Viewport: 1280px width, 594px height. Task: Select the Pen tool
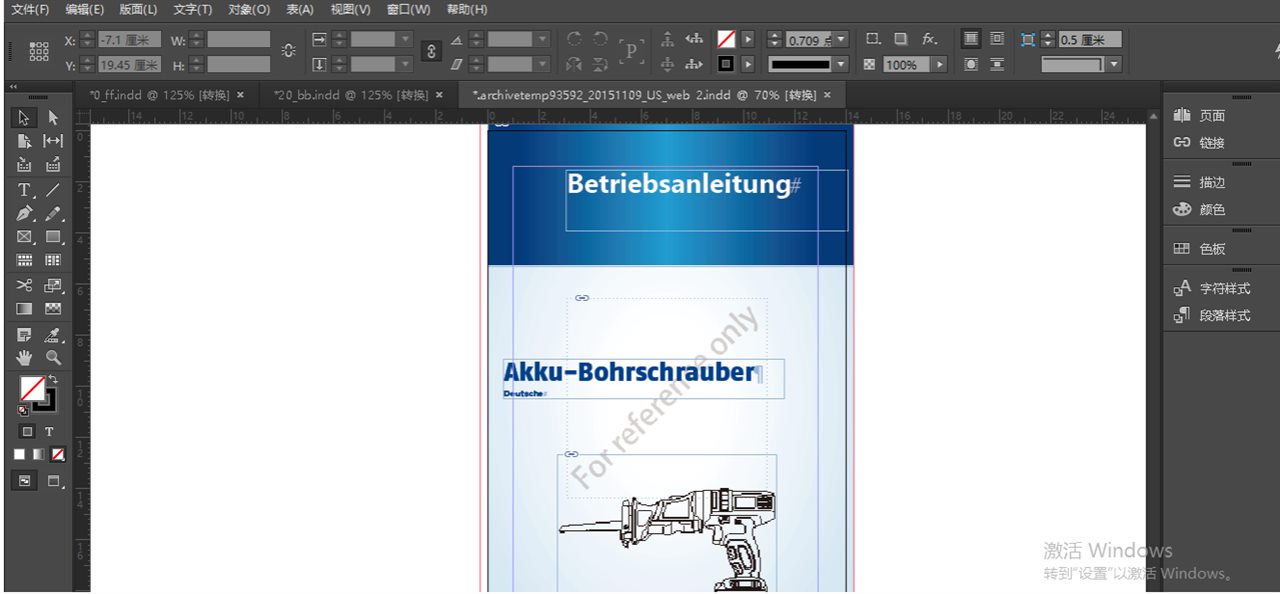(x=24, y=214)
